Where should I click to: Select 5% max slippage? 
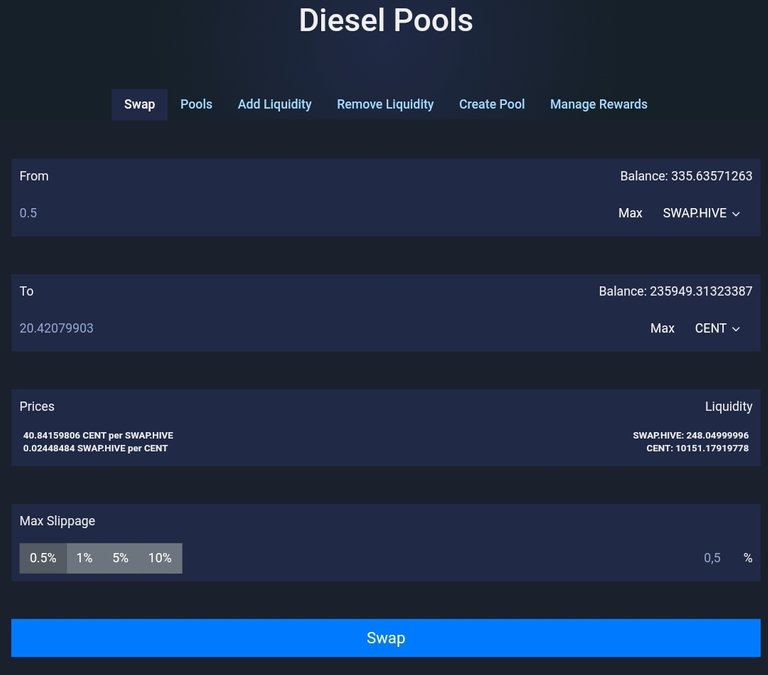[120, 558]
